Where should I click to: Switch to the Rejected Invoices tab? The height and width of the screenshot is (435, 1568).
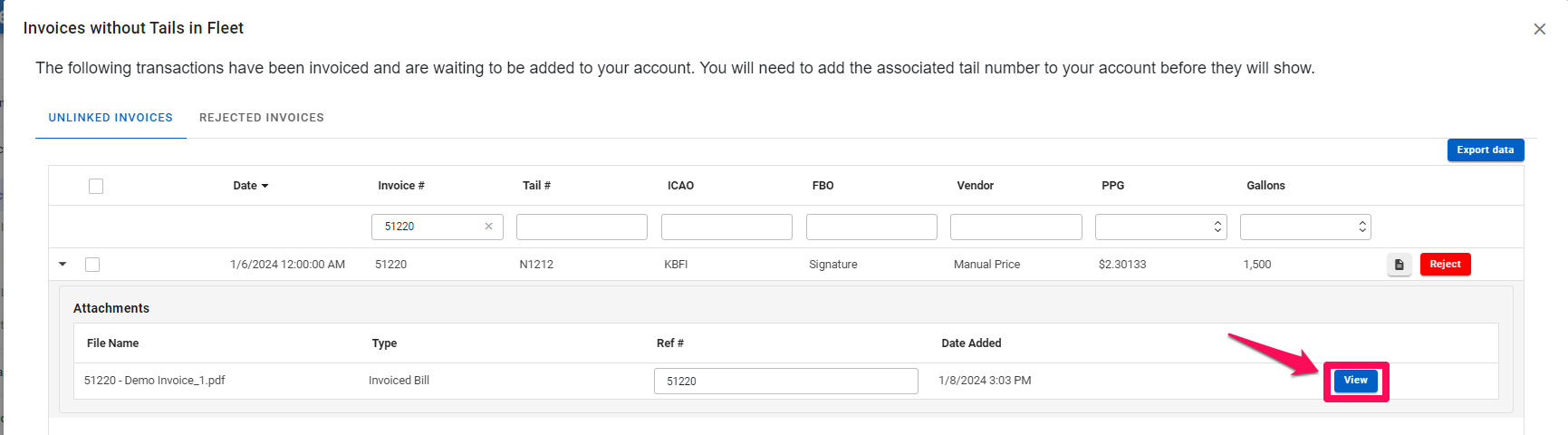click(x=262, y=118)
